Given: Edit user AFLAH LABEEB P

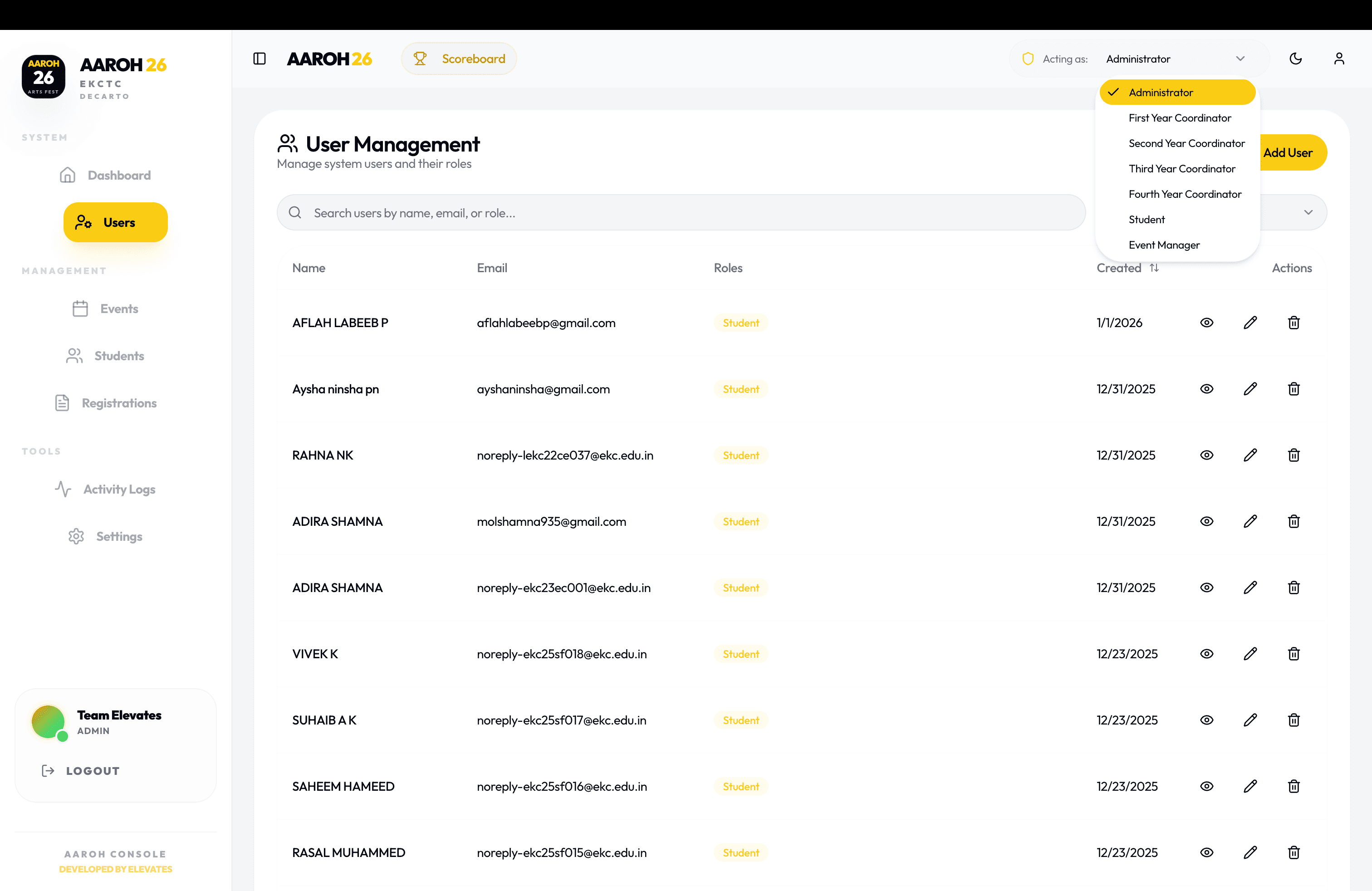Looking at the screenshot, I should pyautogui.click(x=1250, y=323).
